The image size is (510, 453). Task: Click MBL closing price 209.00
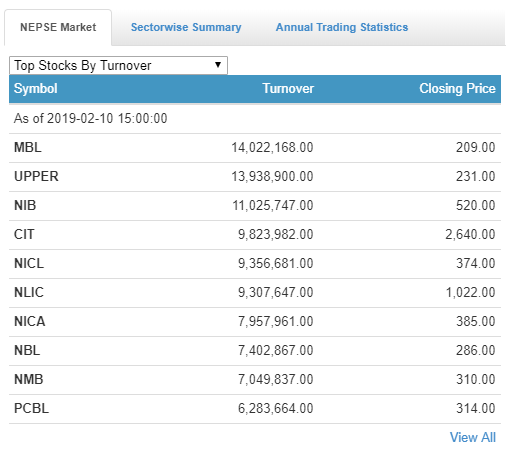click(476, 147)
